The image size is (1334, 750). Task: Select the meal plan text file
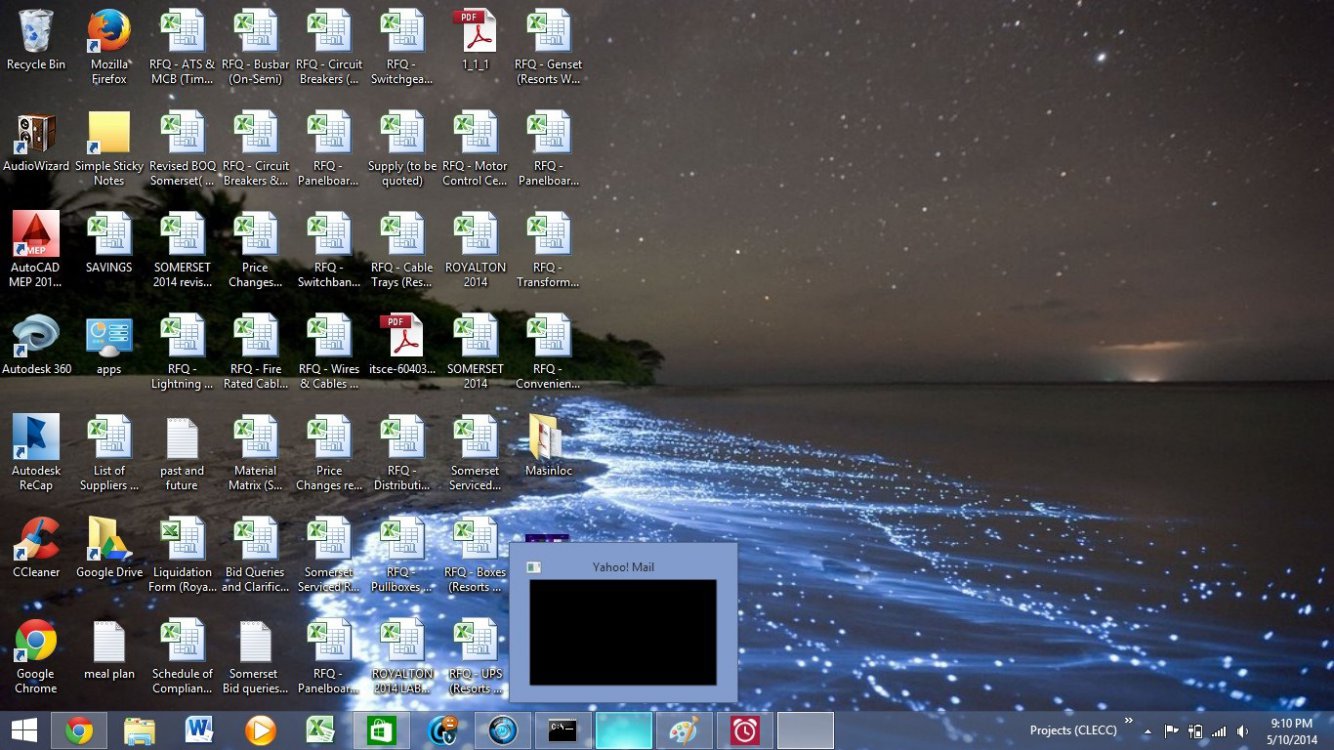pos(109,649)
